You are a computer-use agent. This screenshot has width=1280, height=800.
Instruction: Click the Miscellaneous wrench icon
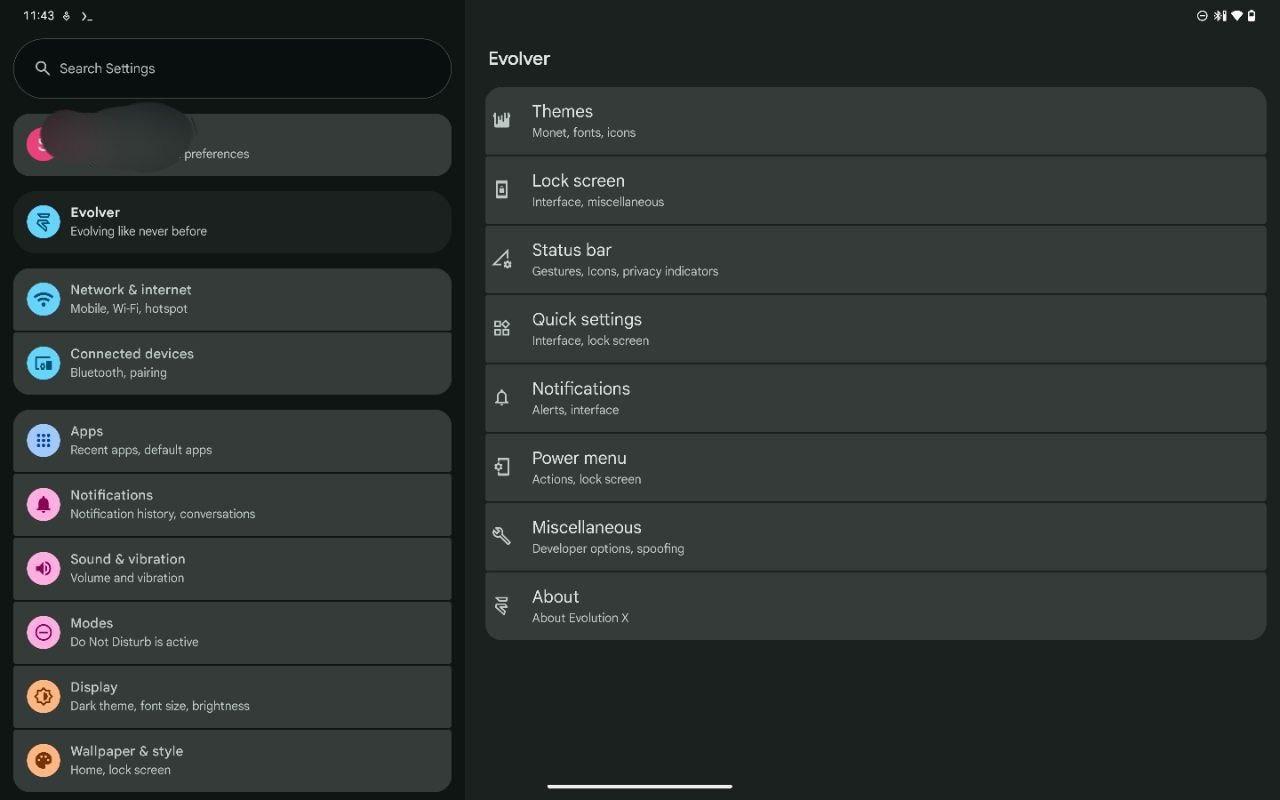(x=502, y=536)
